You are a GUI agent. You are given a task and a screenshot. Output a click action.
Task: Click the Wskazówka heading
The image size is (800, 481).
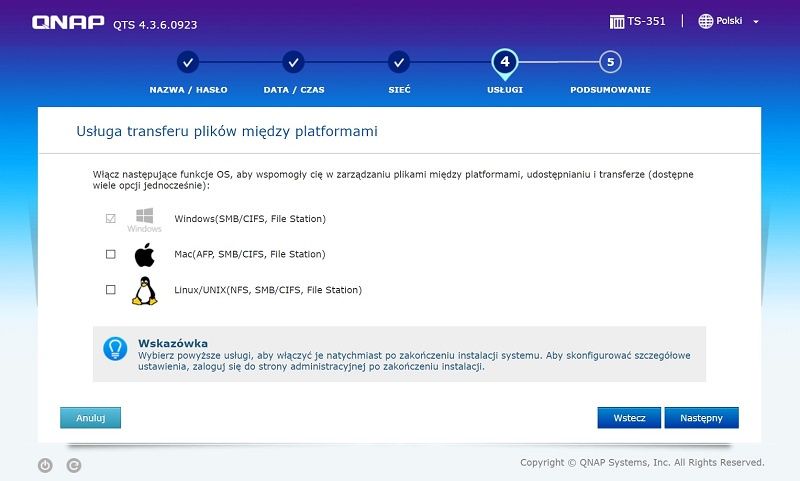(x=173, y=343)
